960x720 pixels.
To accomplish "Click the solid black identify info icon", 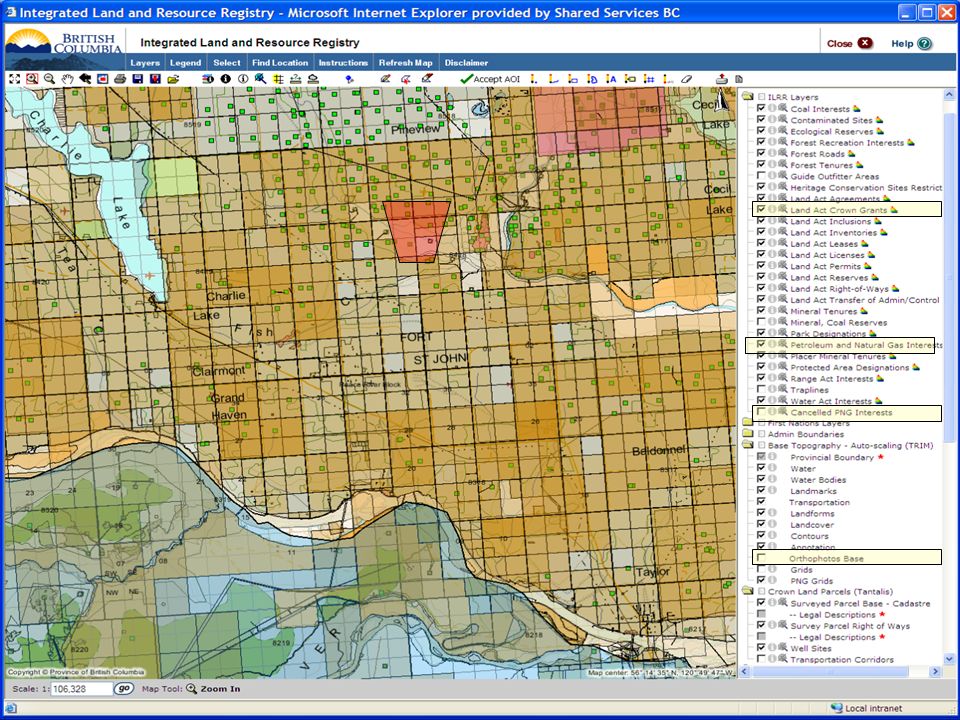I will coord(225,79).
